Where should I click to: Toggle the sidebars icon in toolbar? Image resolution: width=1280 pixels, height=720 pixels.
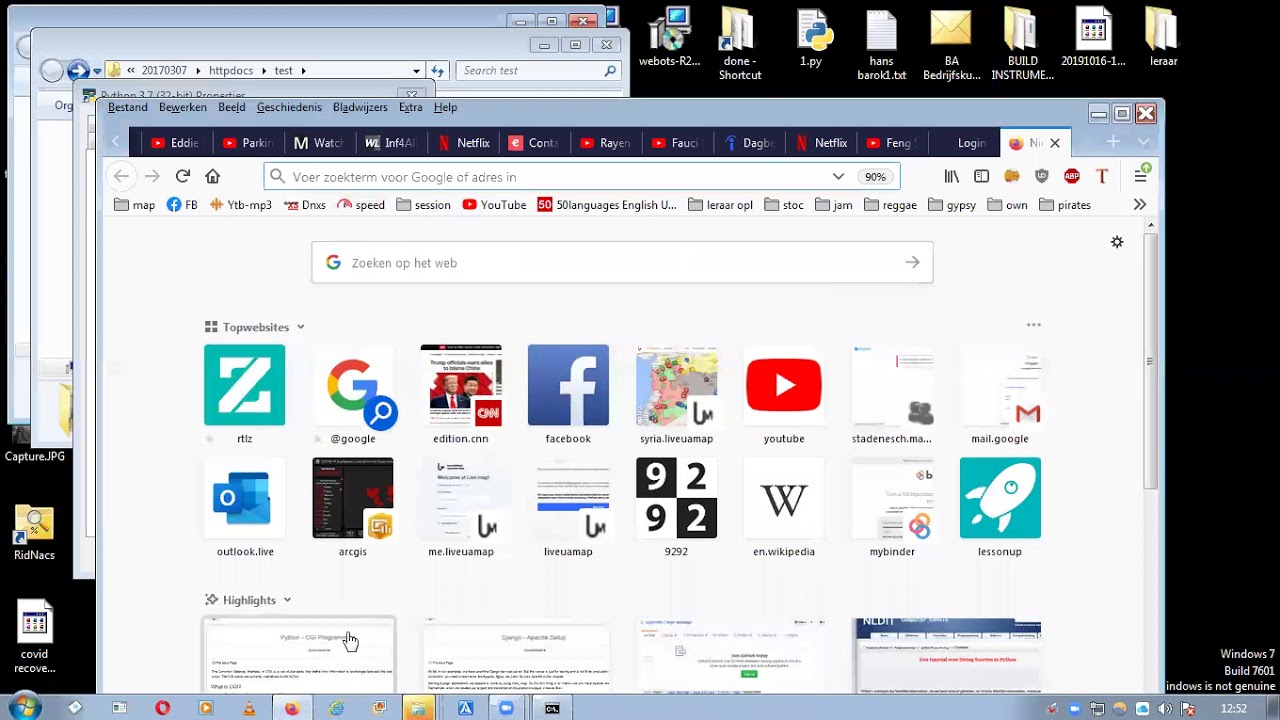click(981, 176)
